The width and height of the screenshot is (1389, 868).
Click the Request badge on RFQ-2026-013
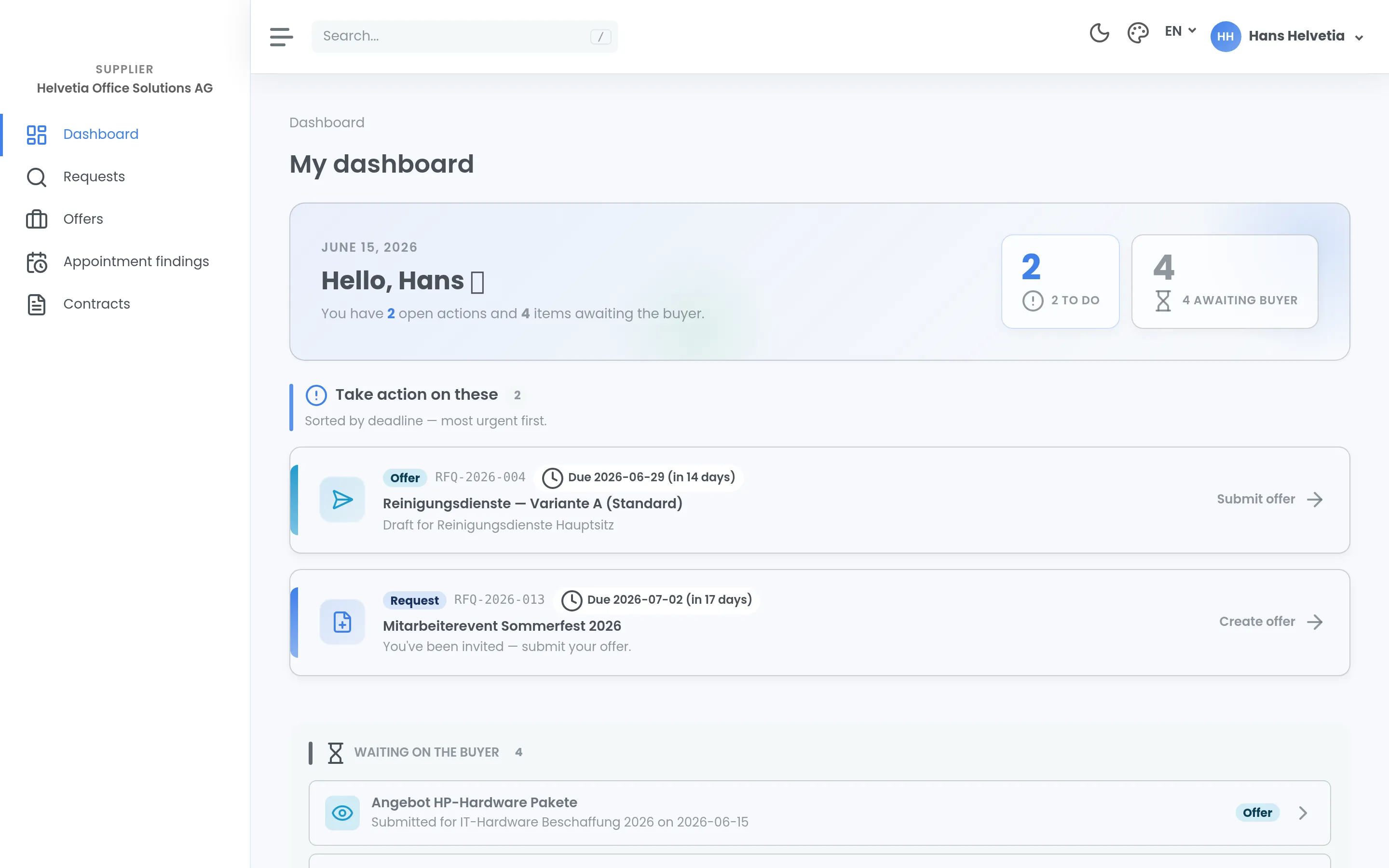coord(414,600)
